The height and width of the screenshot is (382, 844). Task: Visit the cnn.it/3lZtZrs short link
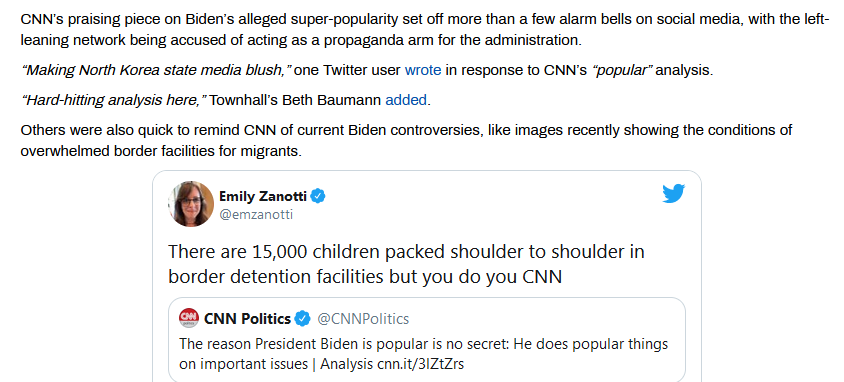[x=420, y=364]
